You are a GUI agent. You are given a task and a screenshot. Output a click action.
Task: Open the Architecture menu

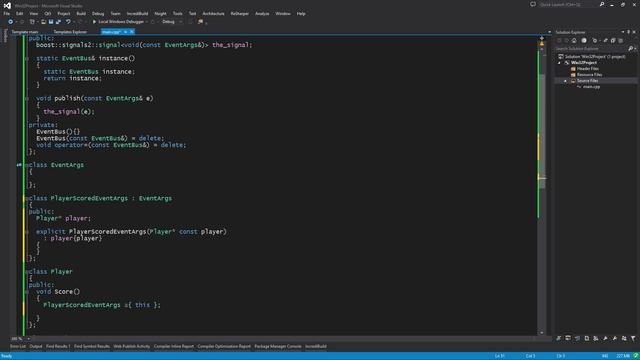click(x=213, y=13)
